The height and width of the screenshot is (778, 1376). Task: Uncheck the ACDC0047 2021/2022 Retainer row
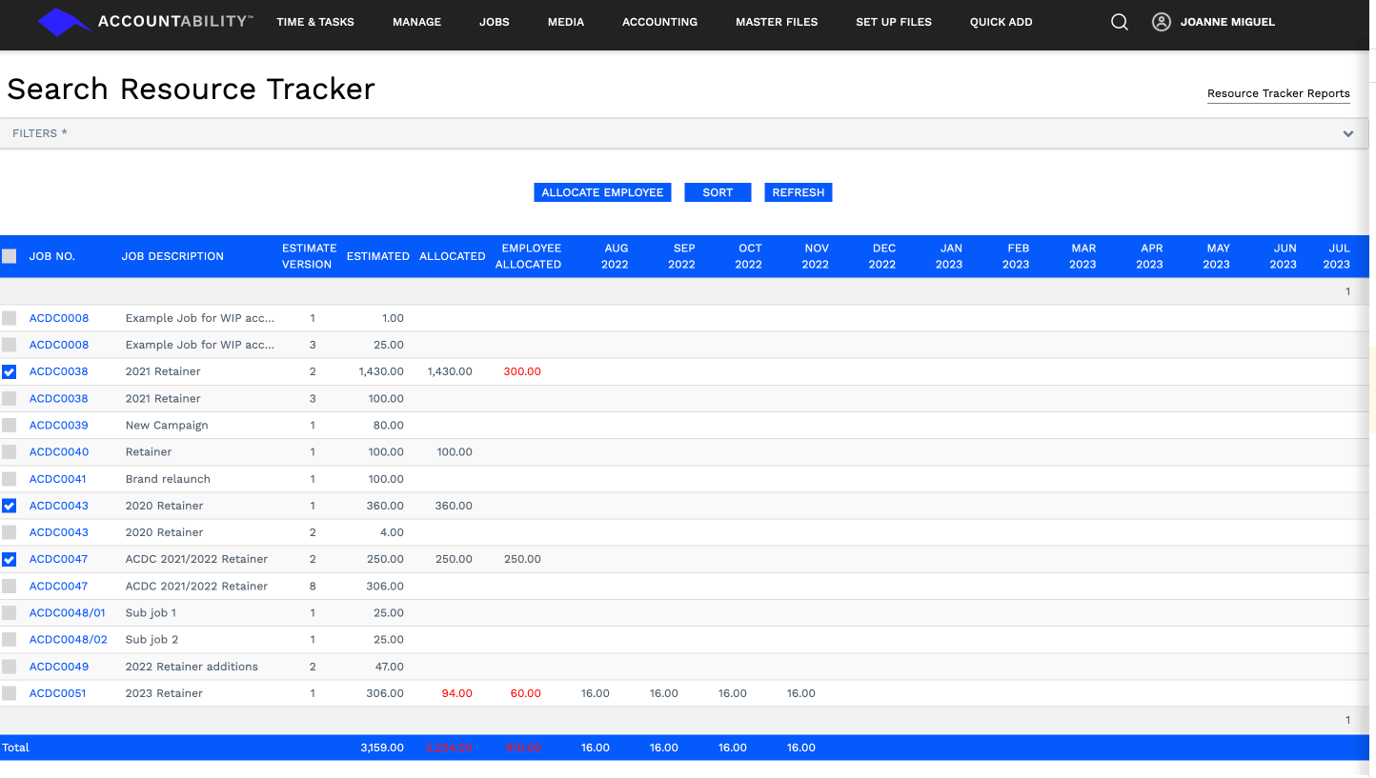10,558
